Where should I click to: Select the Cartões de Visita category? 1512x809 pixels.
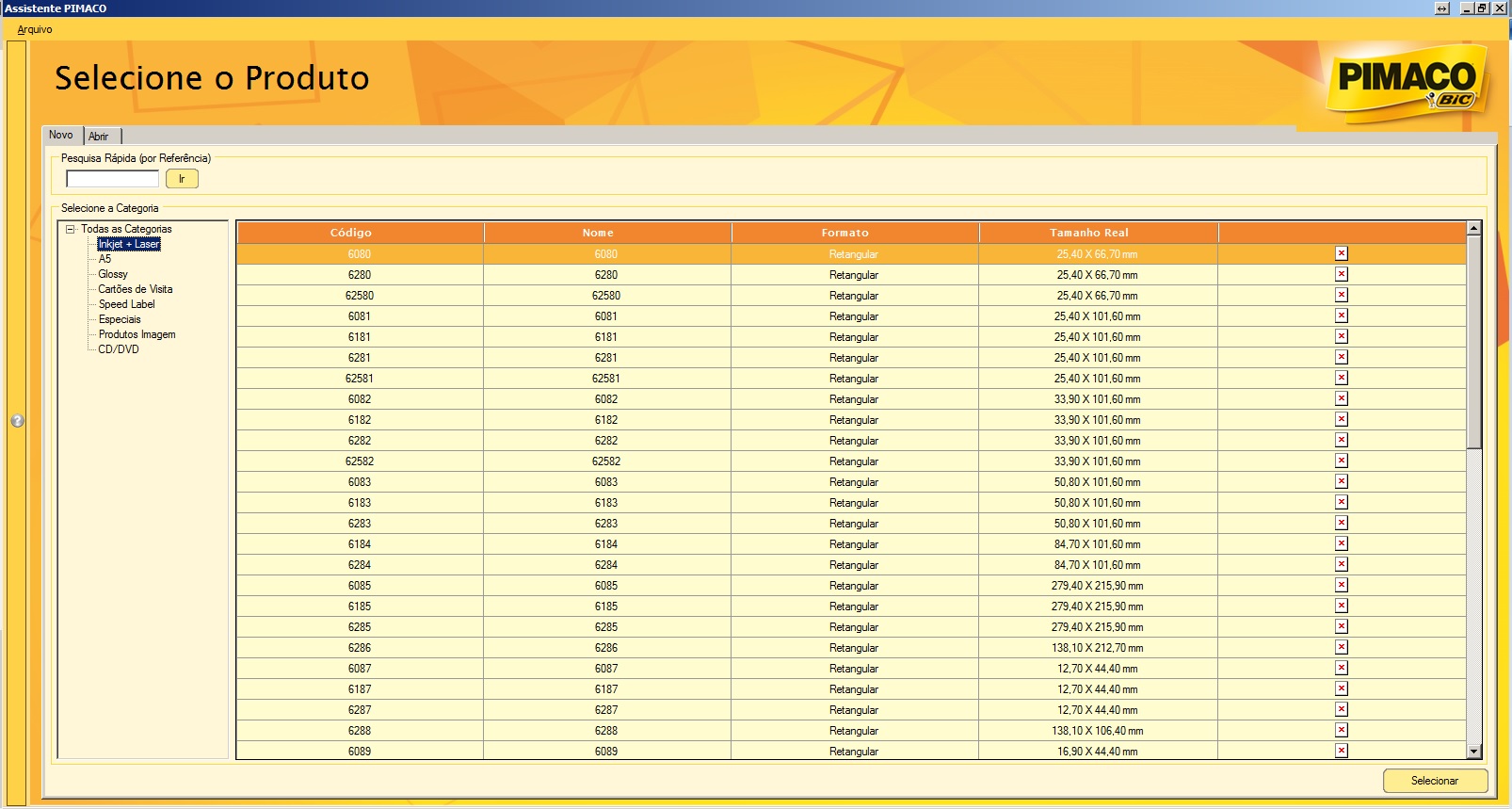[x=136, y=289]
